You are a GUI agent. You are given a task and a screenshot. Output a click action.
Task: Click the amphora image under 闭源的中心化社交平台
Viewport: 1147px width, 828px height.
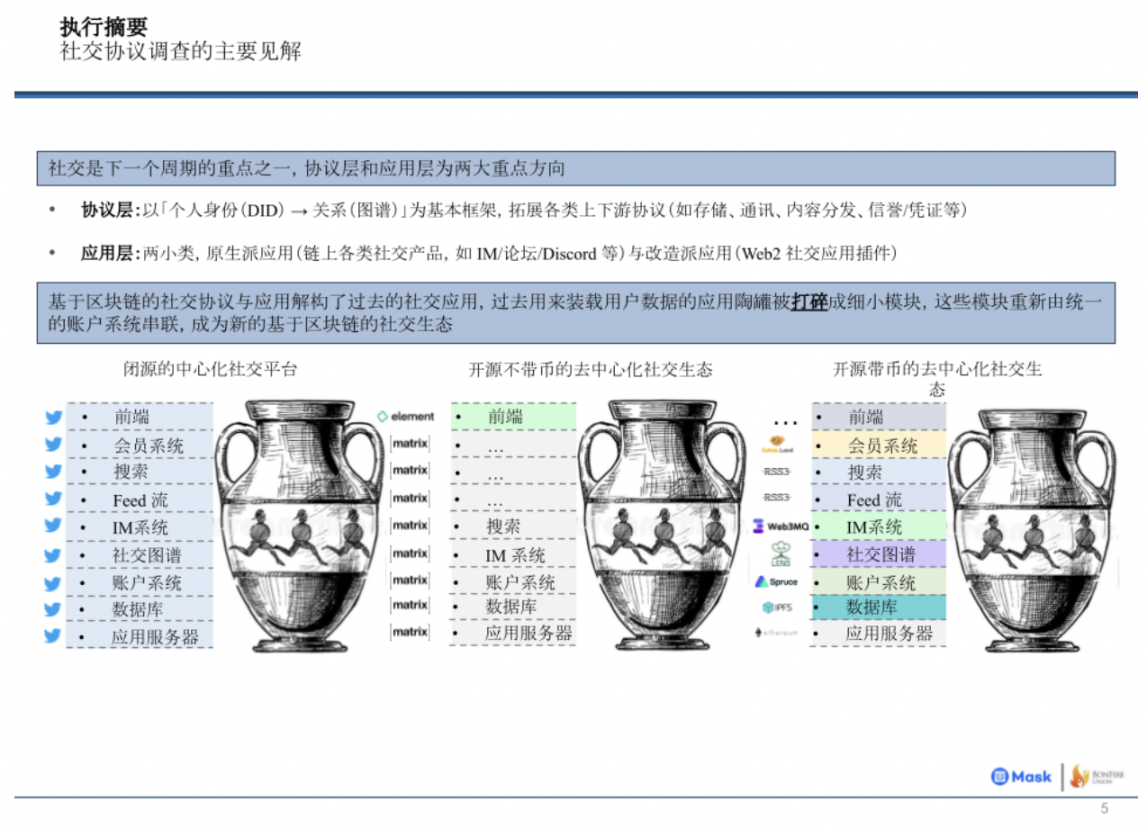click(300, 525)
